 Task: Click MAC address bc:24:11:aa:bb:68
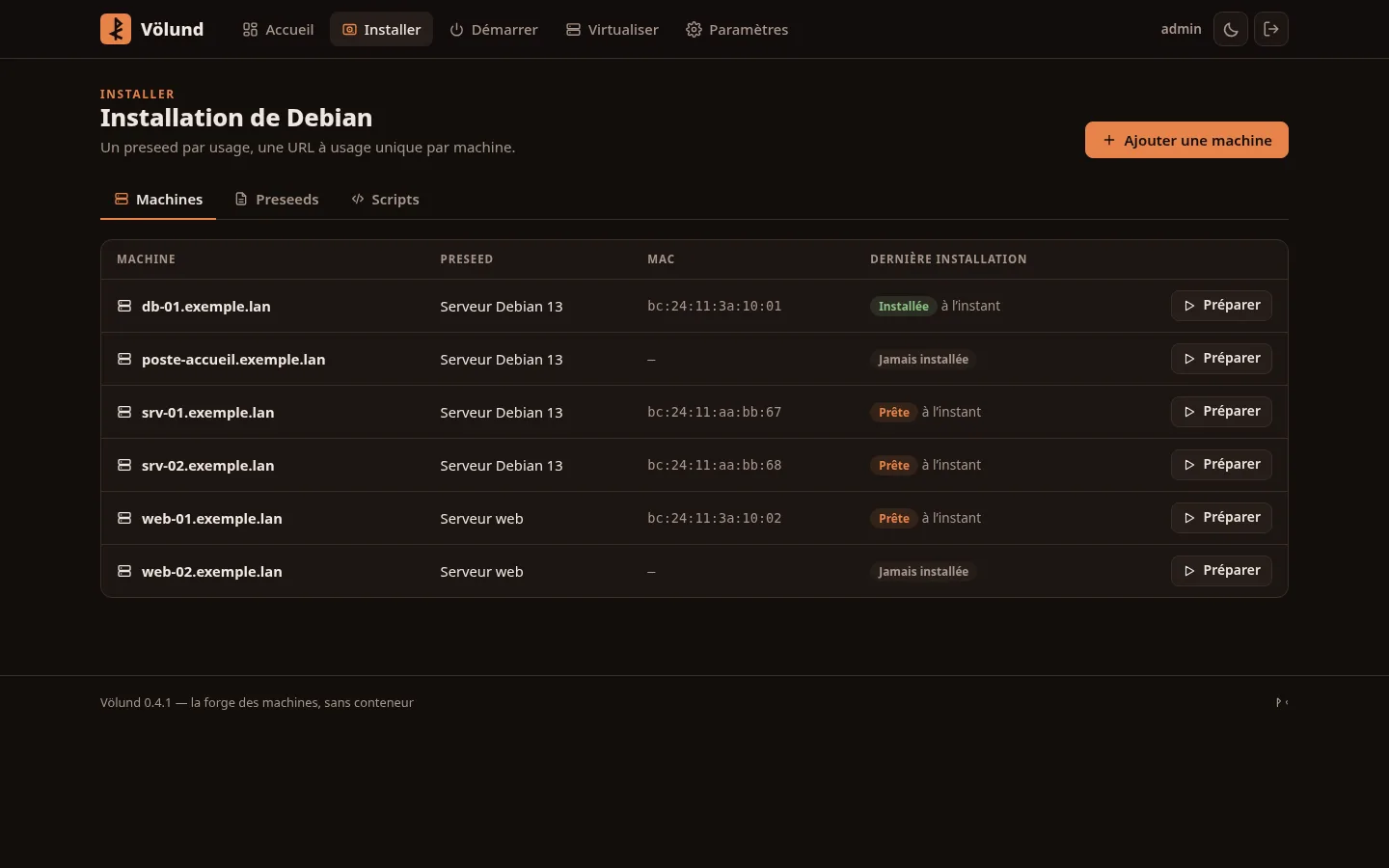pyautogui.click(x=715, y=465)
